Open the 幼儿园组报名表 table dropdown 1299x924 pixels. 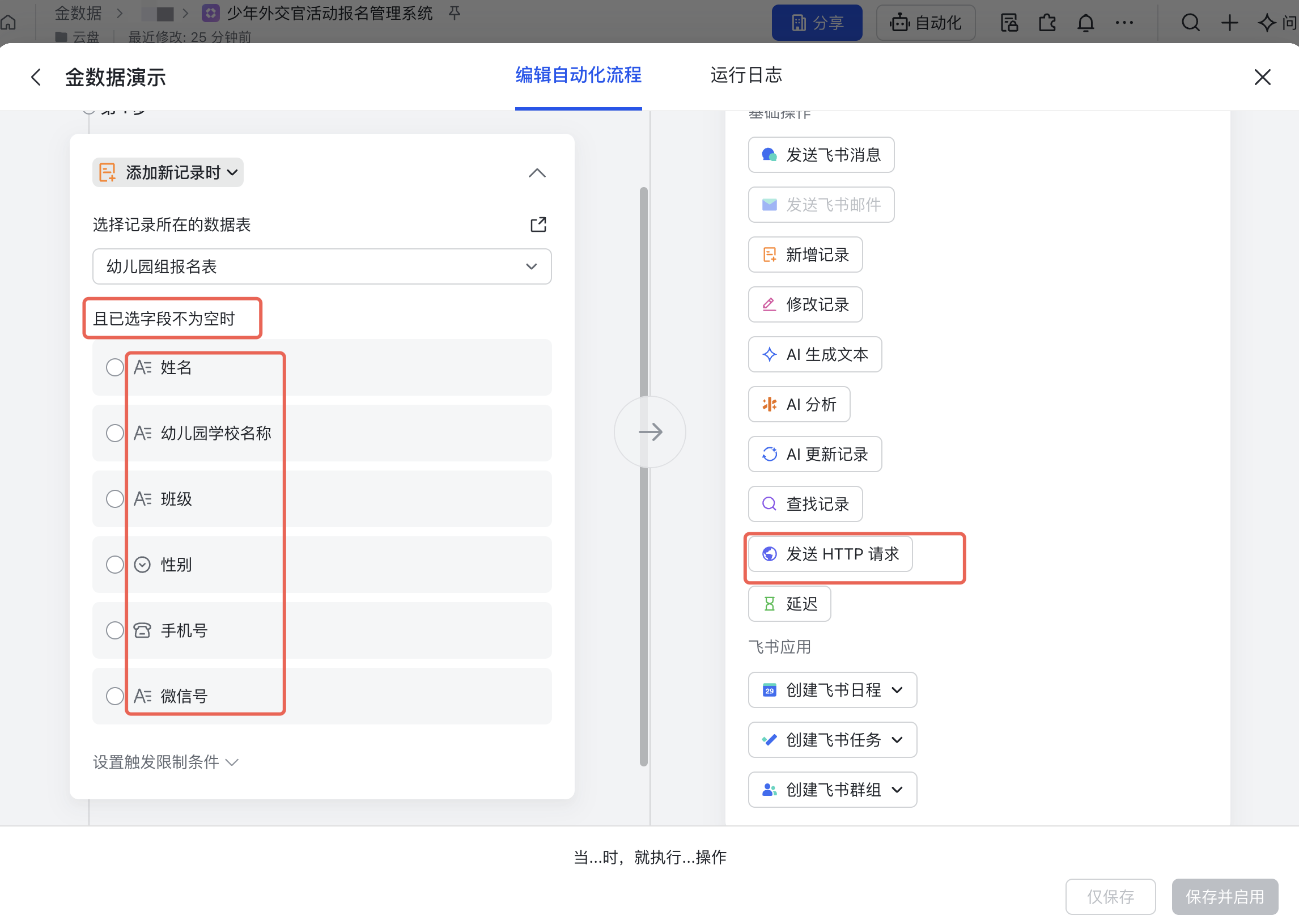[322, 266]
